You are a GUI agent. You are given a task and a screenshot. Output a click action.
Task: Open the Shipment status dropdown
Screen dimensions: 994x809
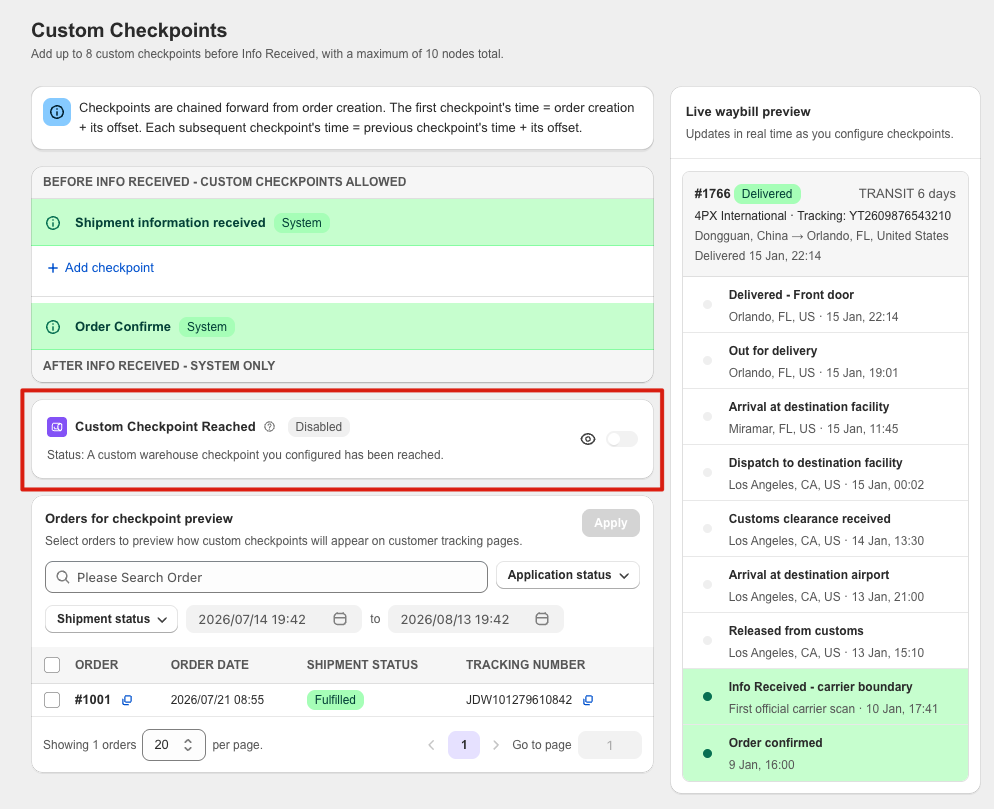coord(112,619)
